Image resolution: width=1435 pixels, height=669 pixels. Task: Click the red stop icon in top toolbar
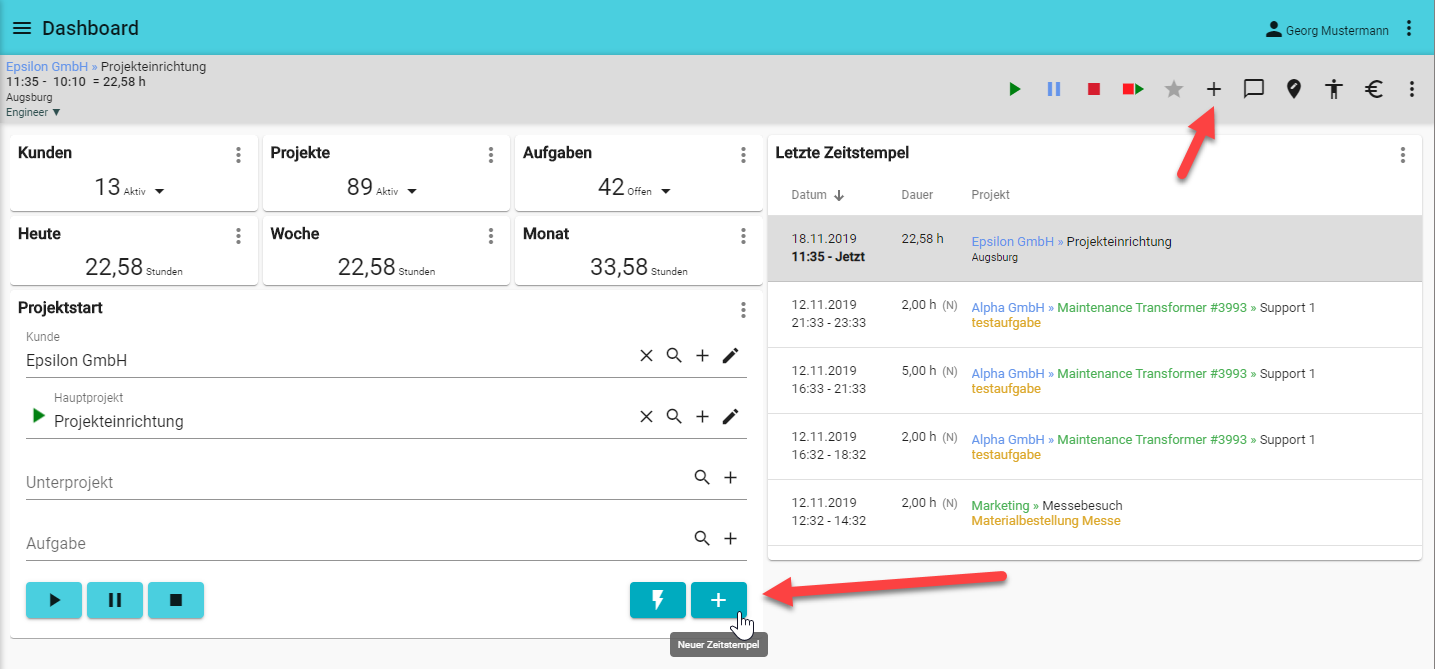pyautogui.click(x=1094, y=89)
